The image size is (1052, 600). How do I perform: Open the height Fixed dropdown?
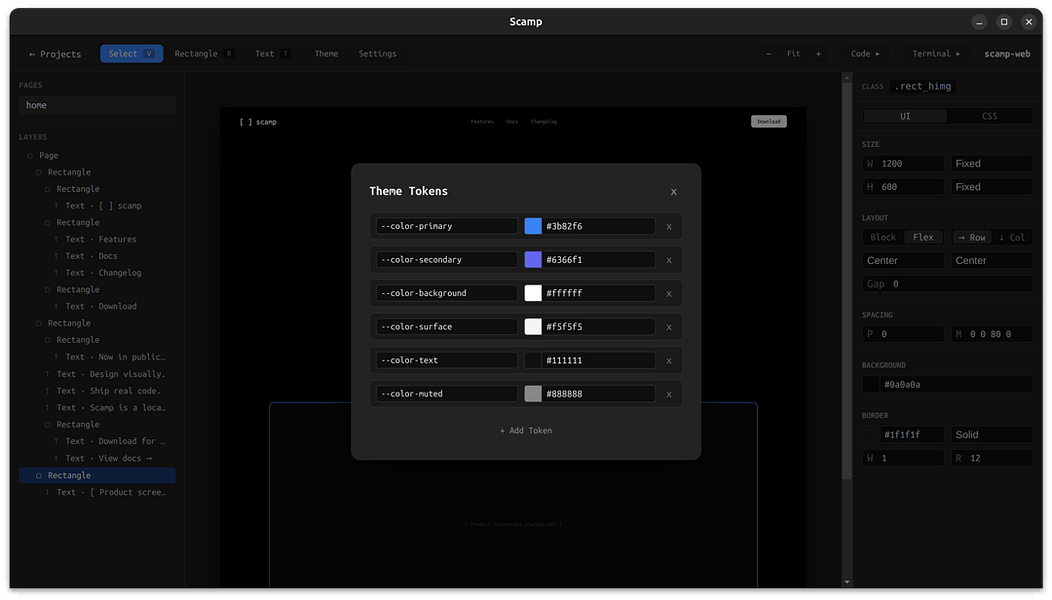[991, 187]
